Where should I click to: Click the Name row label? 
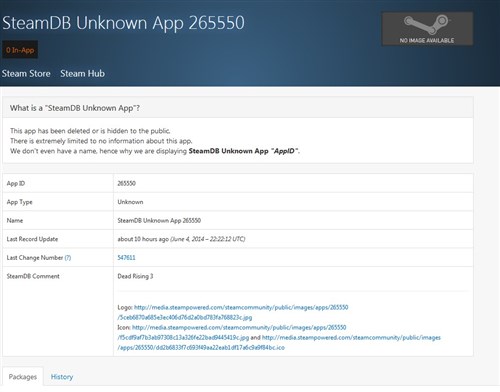(x=15, y=220)
